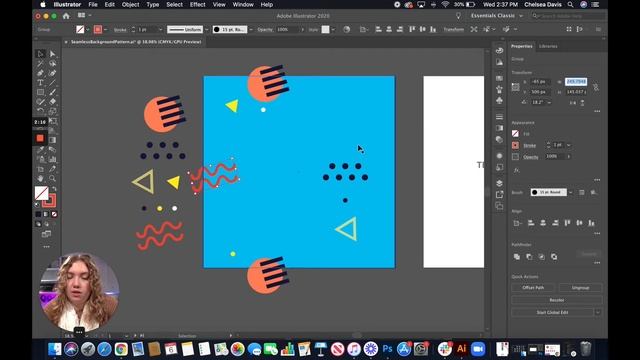Screen dimensions: 640x360
Task: Select the Paintbrush tool
Action: [53, 92]
